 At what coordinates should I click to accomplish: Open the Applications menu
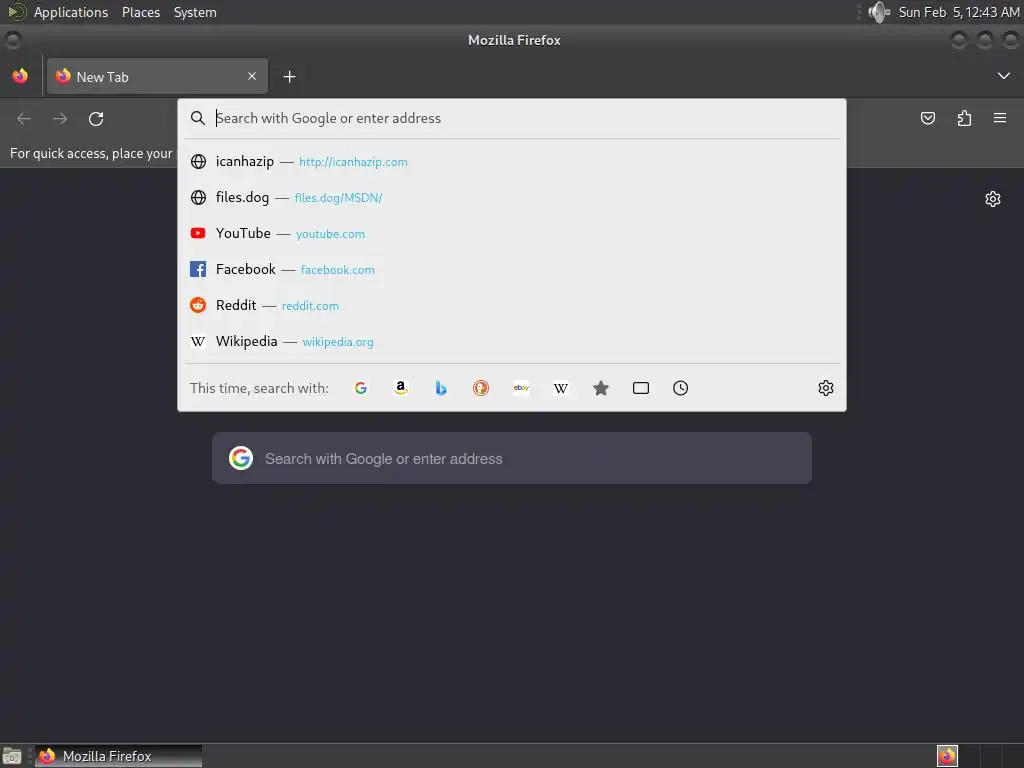[71, 12]
